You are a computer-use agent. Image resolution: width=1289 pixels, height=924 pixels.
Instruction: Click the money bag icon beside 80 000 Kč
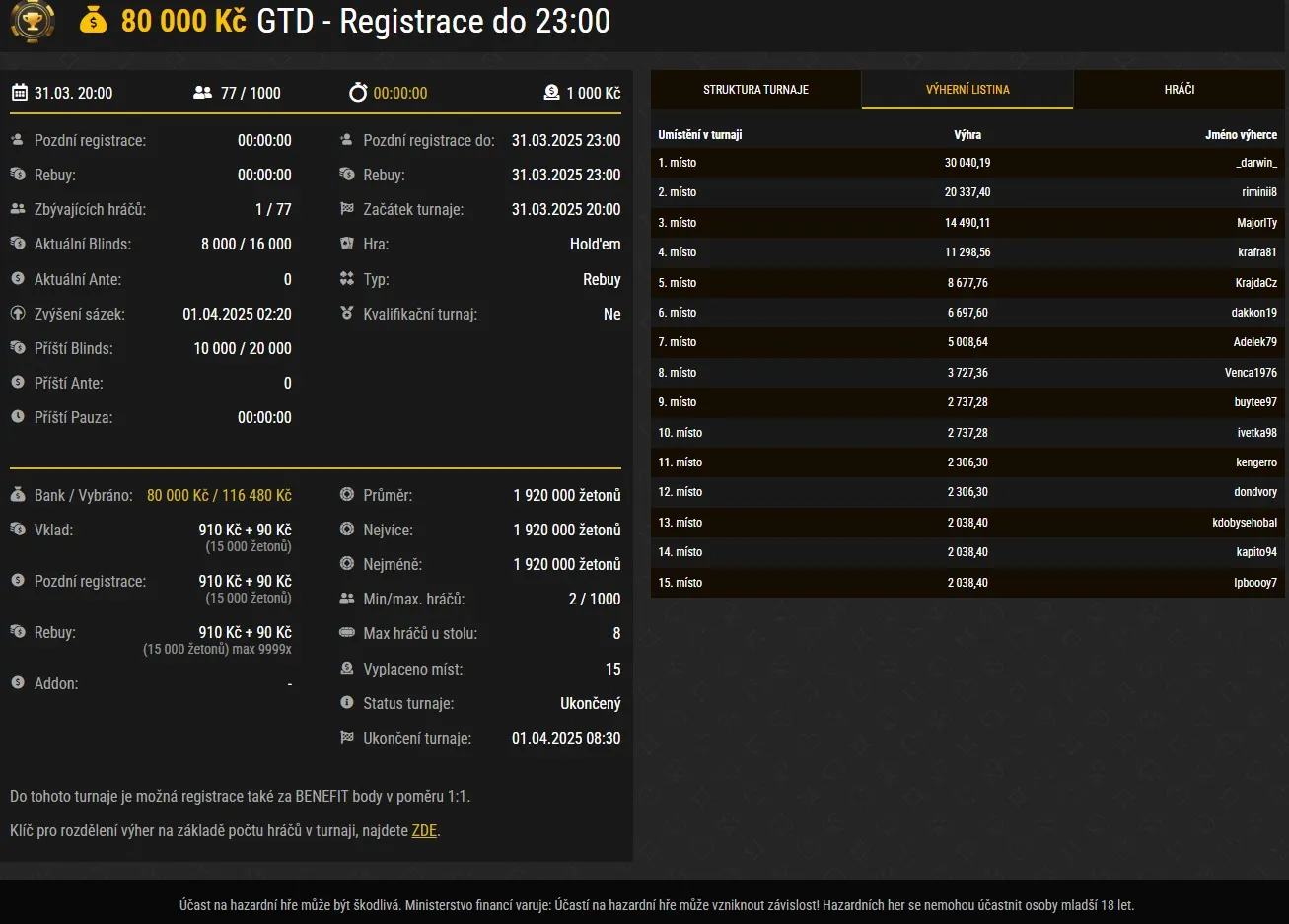[94, 21]
